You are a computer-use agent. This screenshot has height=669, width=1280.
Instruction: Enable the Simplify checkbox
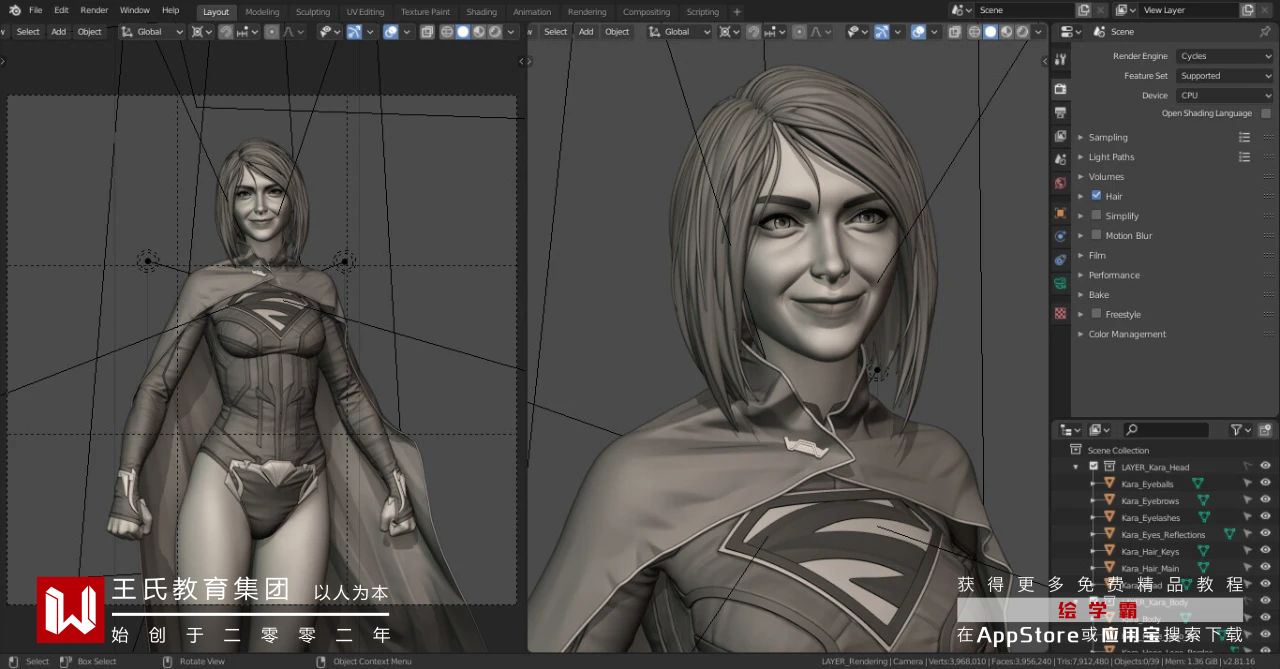point(1096,216)
